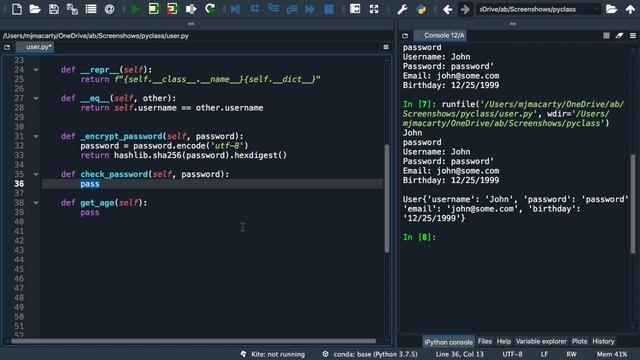
Task: Step return debugger icon
Action: pyautogui.click(x=292, y=9)
